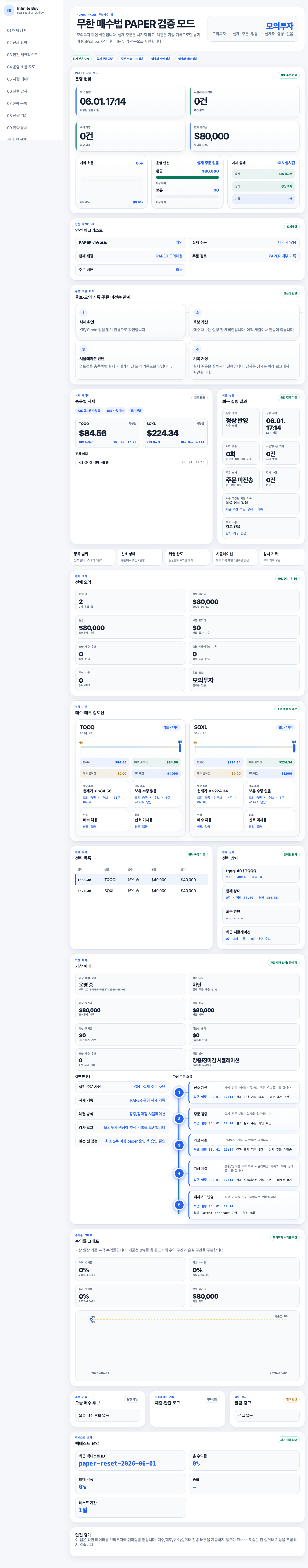Click the KIS 사용 가능 chip
308x1568 pixels.
pos(115,411)
